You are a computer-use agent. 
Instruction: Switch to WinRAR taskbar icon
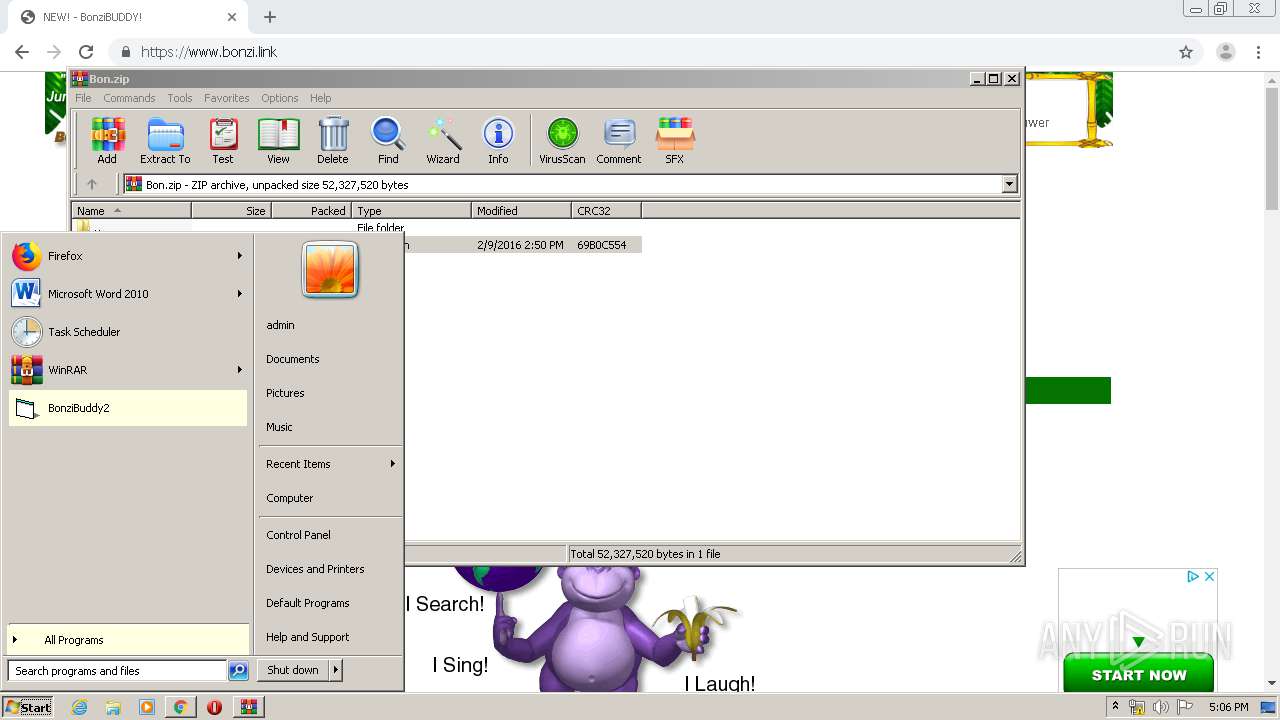click(x=248, y=707)
